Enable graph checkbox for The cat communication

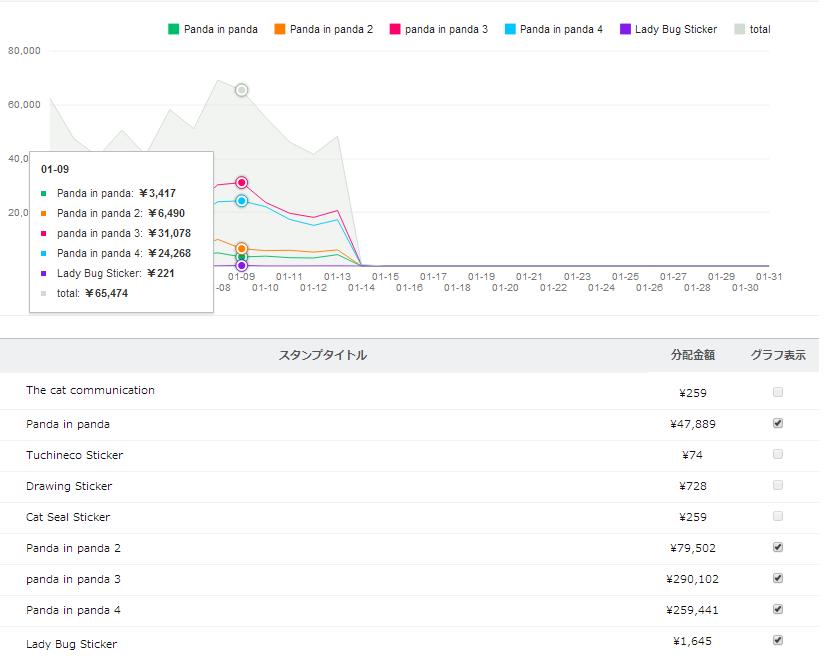778,392
